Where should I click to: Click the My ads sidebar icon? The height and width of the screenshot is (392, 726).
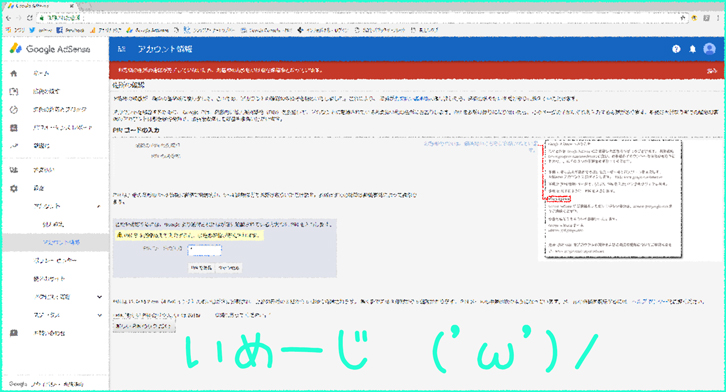[x=14, y=92]
